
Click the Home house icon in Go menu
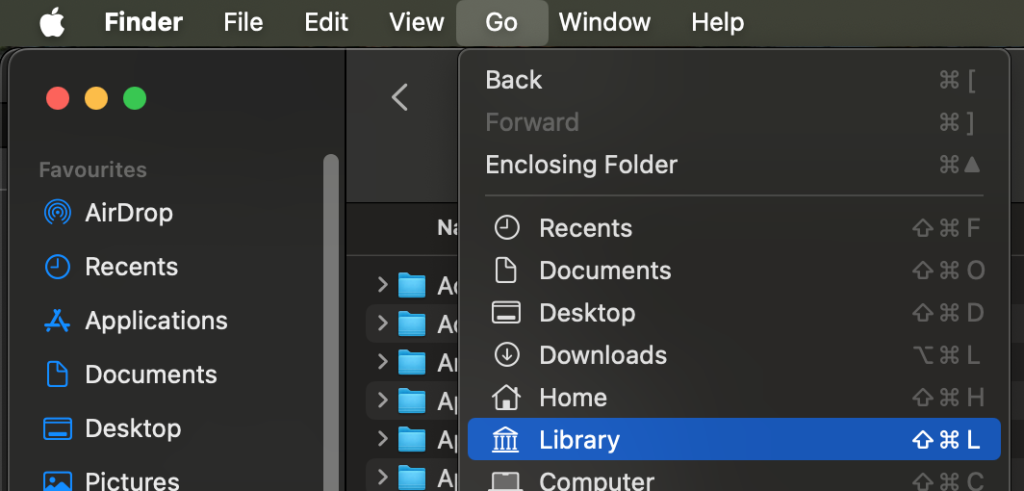[x=506, y=398]
